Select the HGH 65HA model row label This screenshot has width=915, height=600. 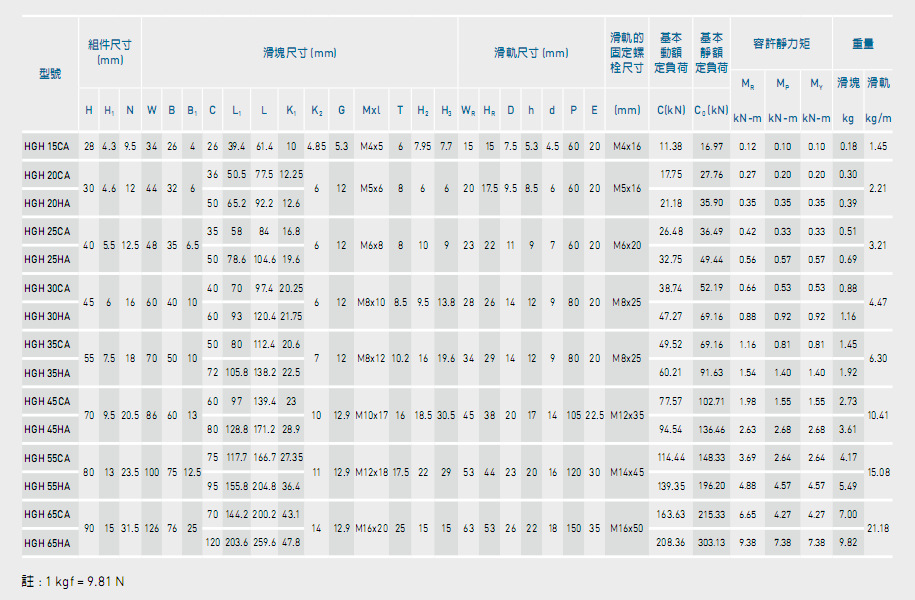(47, 543)
